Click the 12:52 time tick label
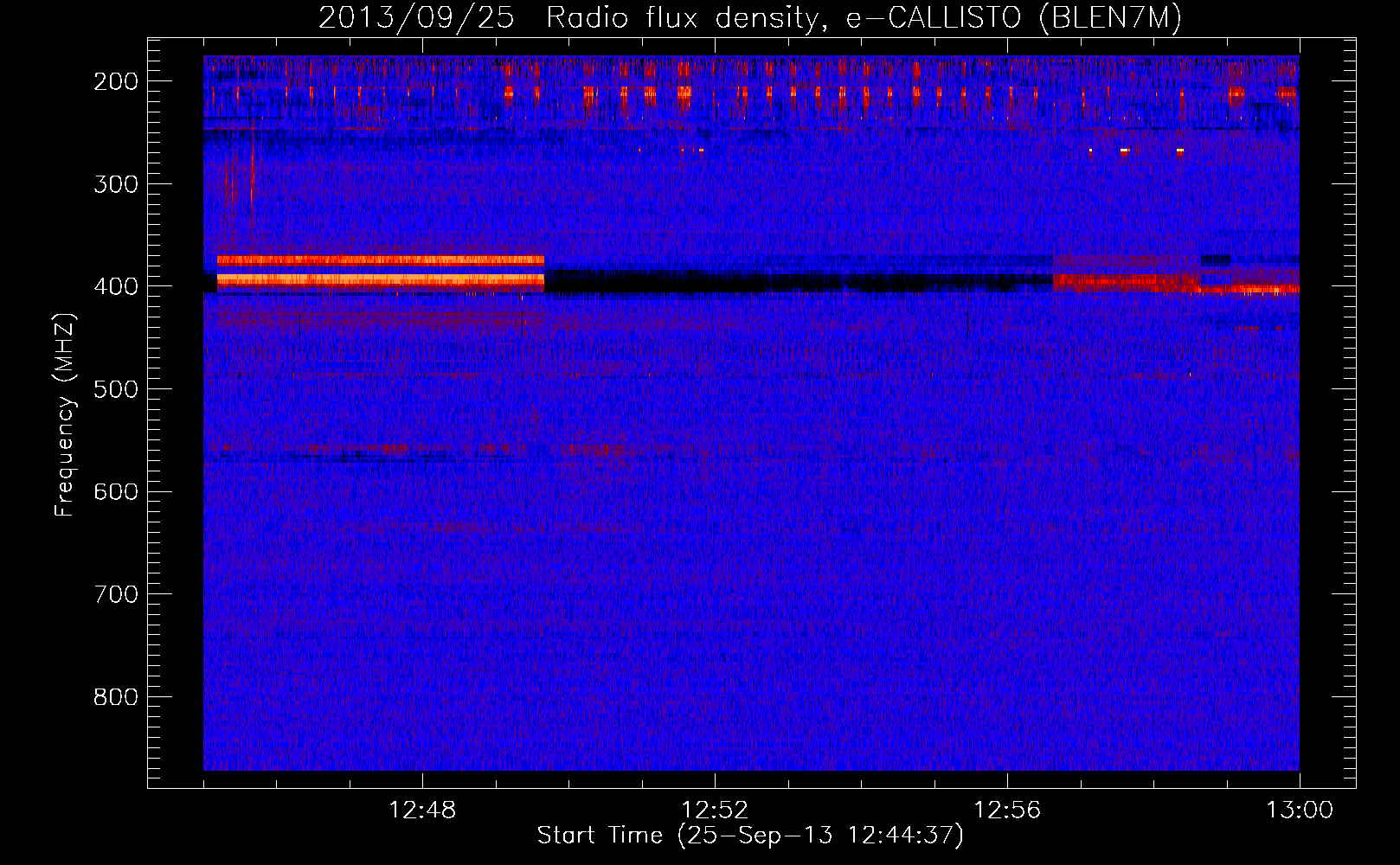Screen dimensions: 1400x865 click(x=715, y=811)
